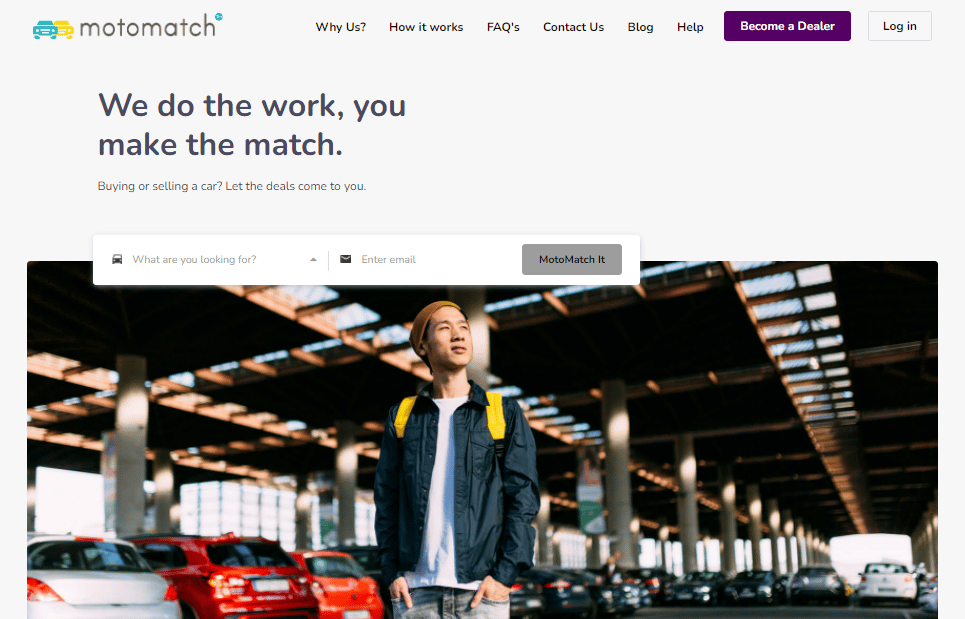The height and width of the screenshot is (619, 965).
Task: Click the 'Buying or selling a car?' subtitle
Action: [x=231, y=186]
